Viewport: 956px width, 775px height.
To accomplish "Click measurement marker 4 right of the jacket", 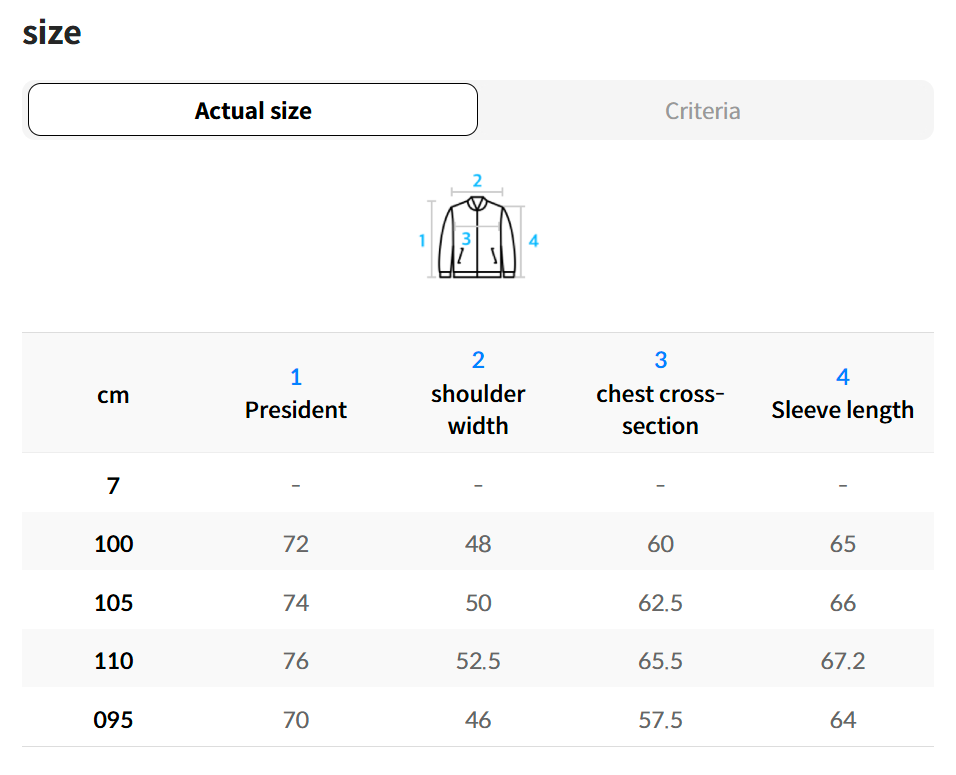I will pyautogui.click(x=534, y=240).
